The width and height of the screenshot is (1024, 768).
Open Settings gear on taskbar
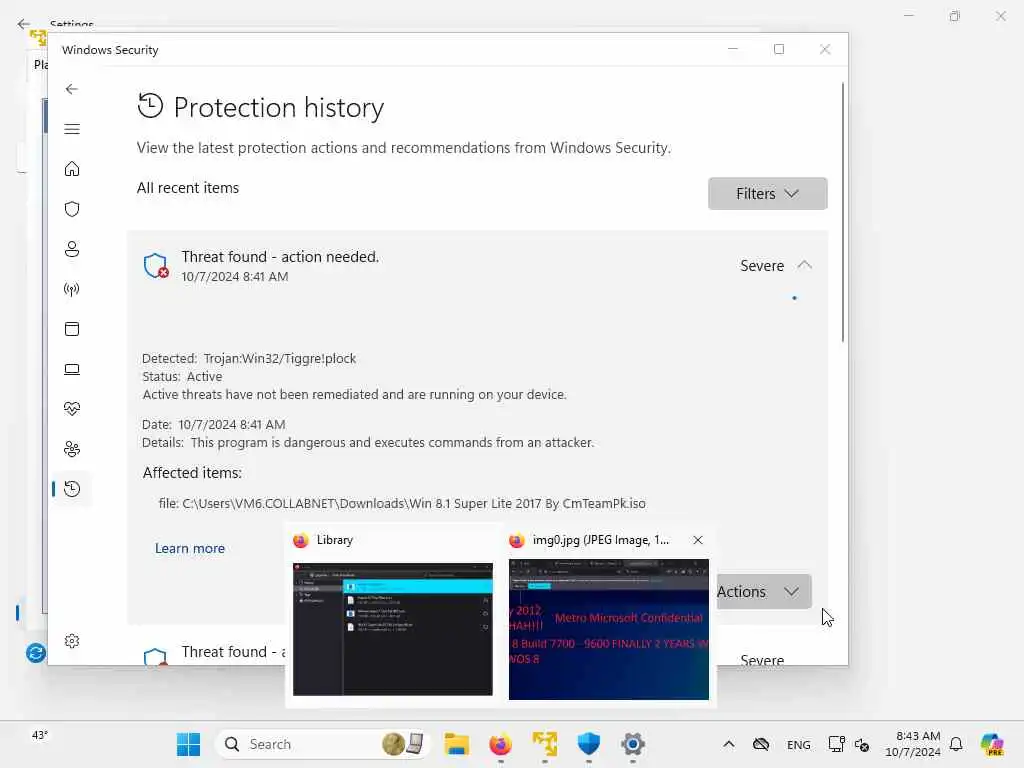click(632, 744)
